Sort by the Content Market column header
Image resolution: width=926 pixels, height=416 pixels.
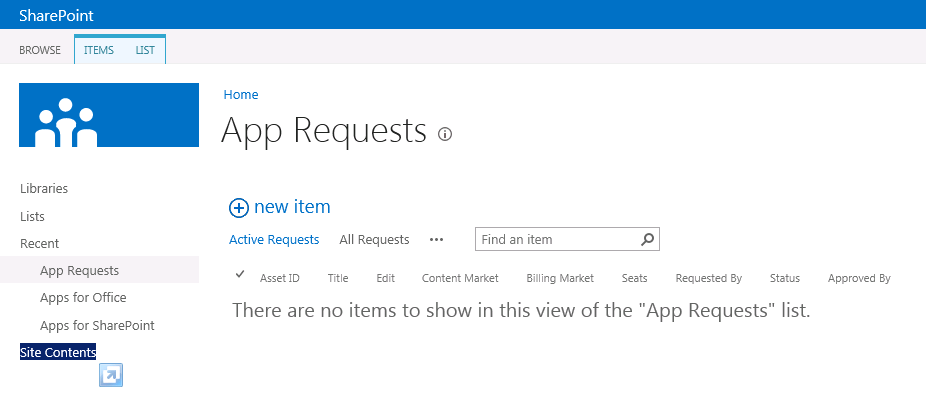tap(460, 278)
